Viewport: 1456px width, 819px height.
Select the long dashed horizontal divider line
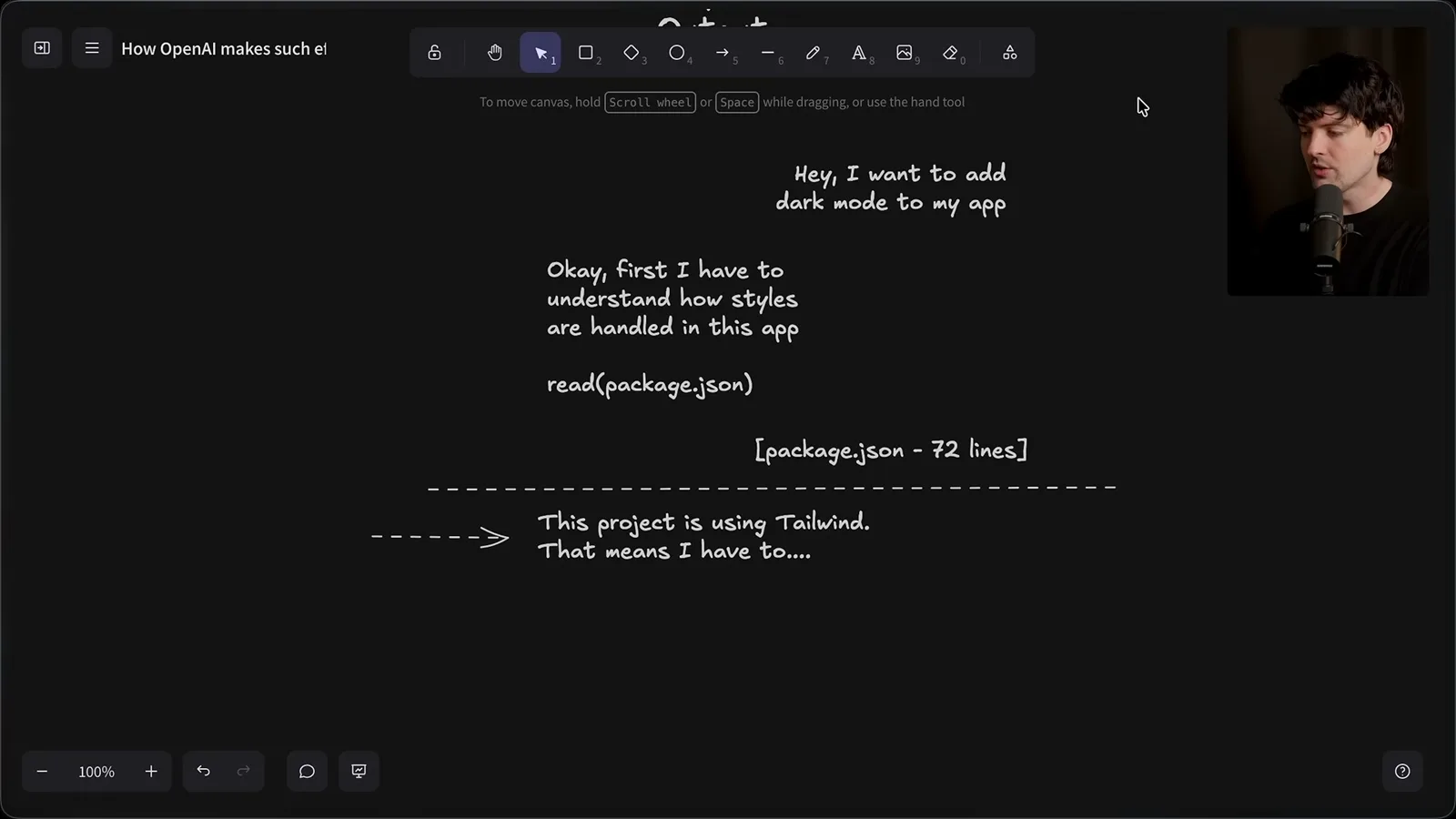772,489
